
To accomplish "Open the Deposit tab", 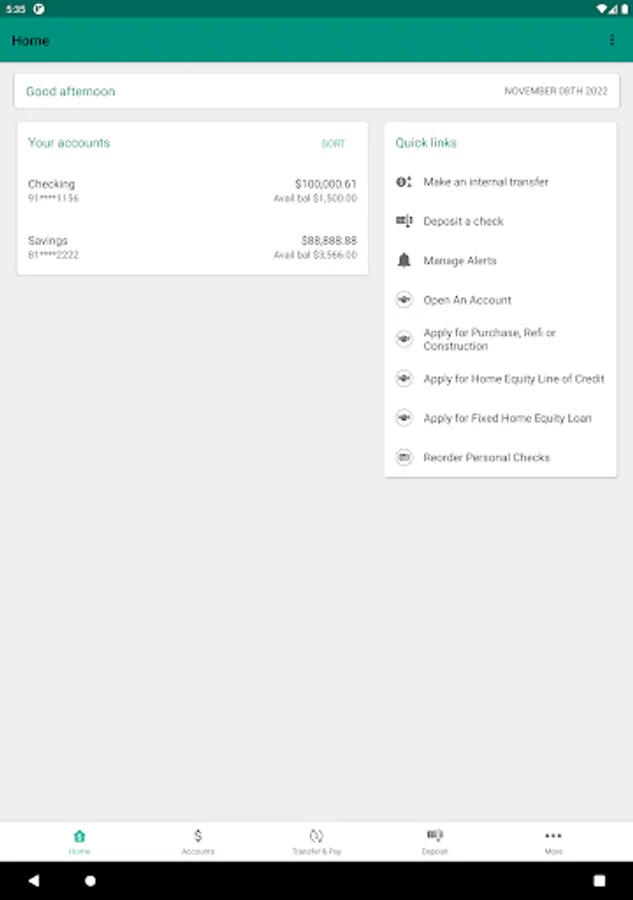I will (x=434, y=841).
